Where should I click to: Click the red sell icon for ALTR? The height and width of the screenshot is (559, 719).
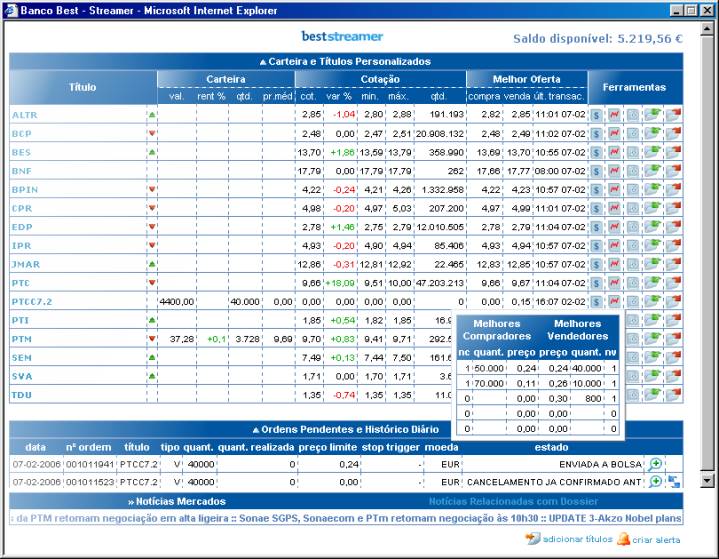point(673,115)
